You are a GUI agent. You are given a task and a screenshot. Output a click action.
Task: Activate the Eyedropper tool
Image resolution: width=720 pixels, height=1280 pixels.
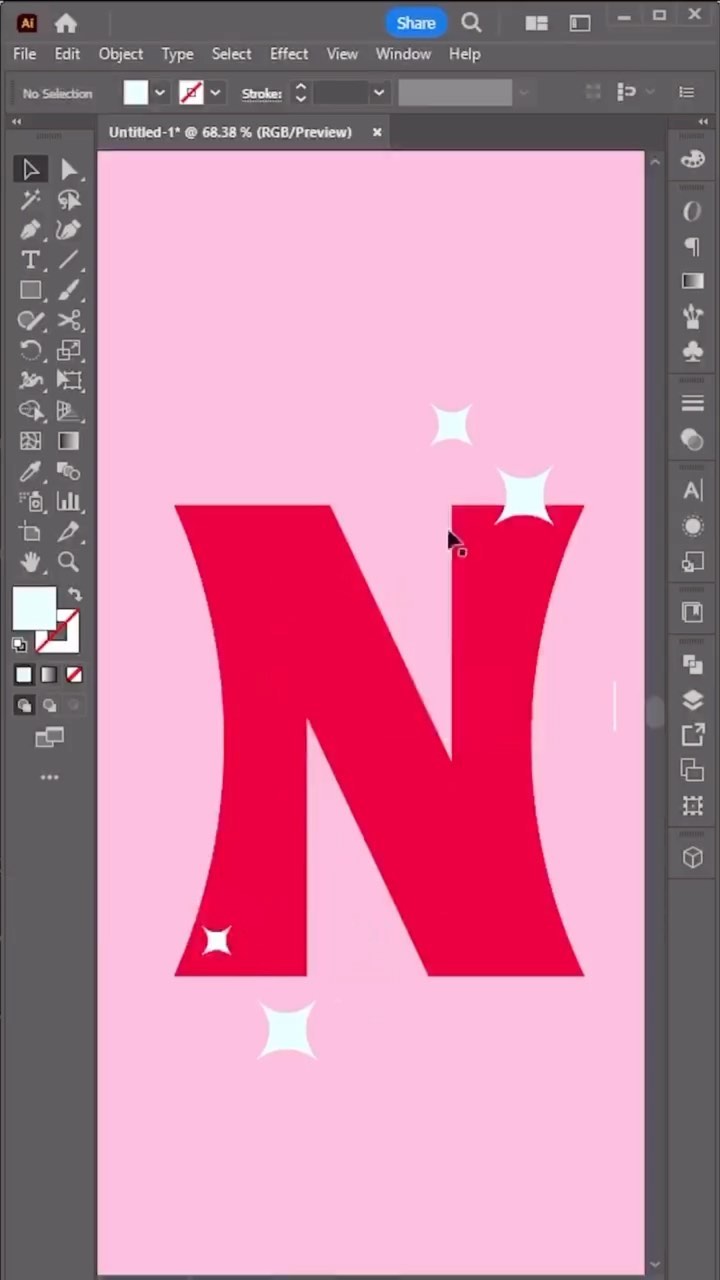pyautogui.click(x=30, y=471)
